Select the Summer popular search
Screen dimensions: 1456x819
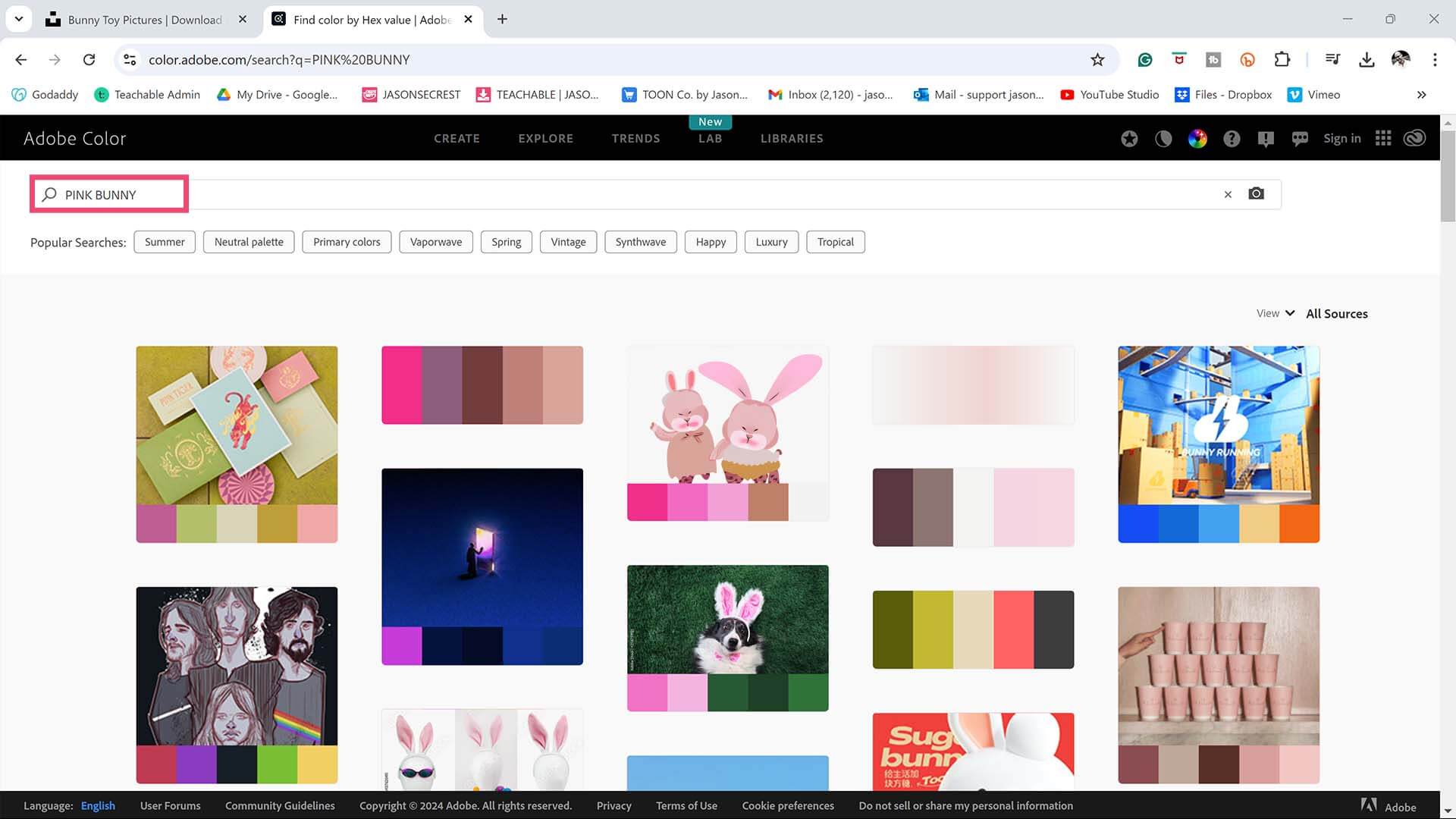tap(165, 242)
